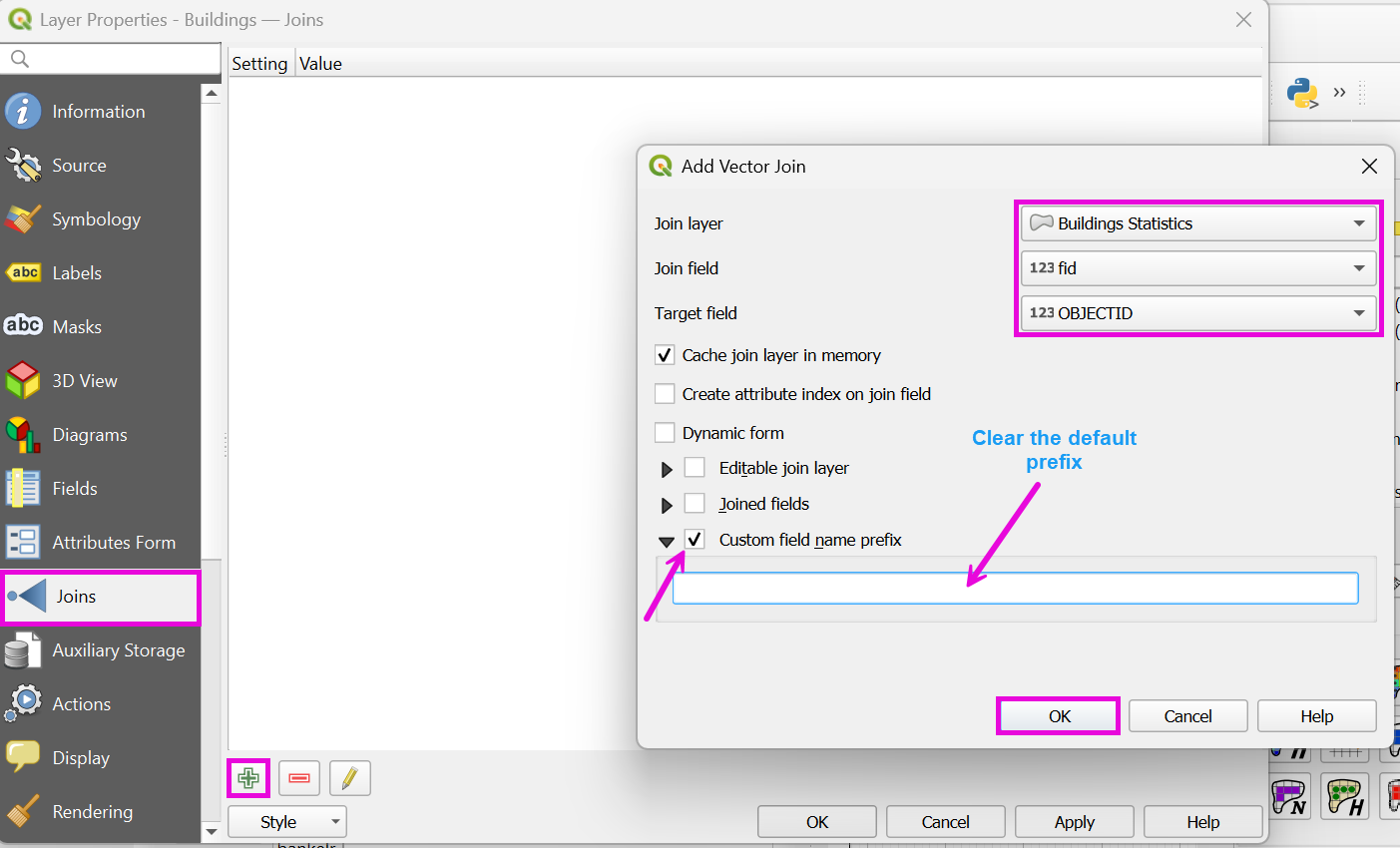Open the Join layer dropdown
1400x848 pixels.
pyautogui.click(x=1197, y=223)
